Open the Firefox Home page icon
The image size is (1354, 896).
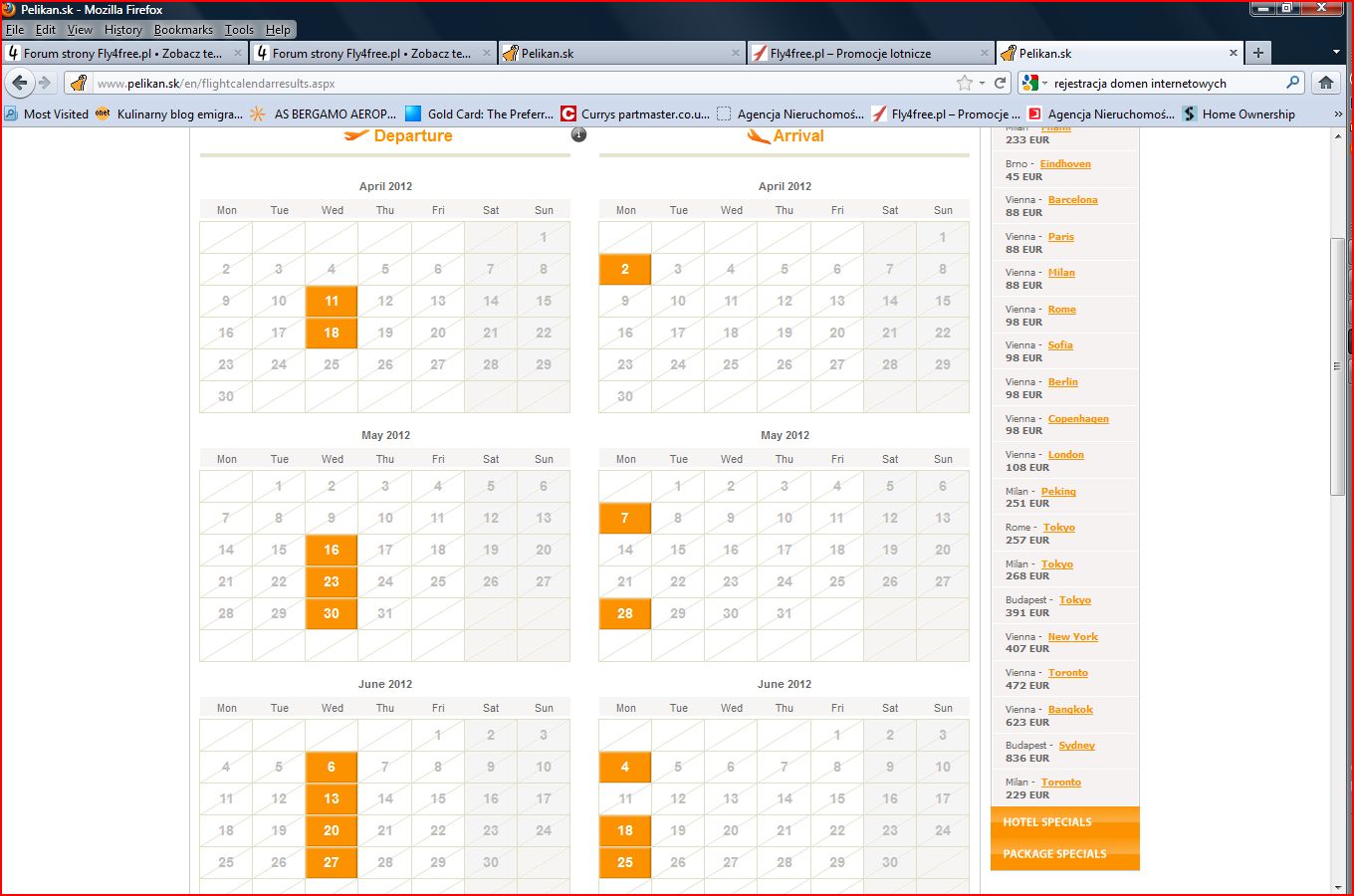(1326, 83)
